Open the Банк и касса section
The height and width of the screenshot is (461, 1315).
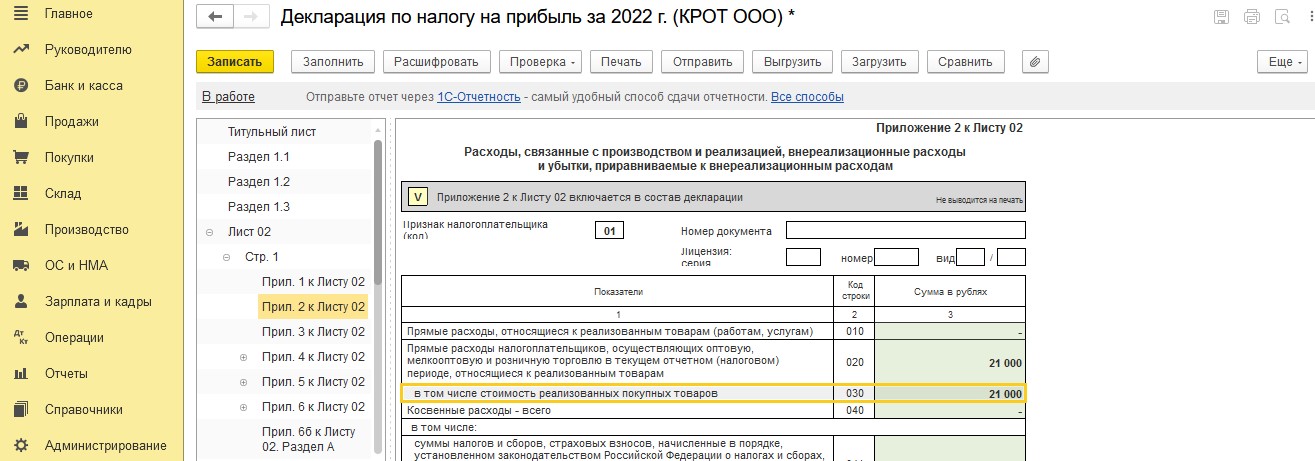84,85
